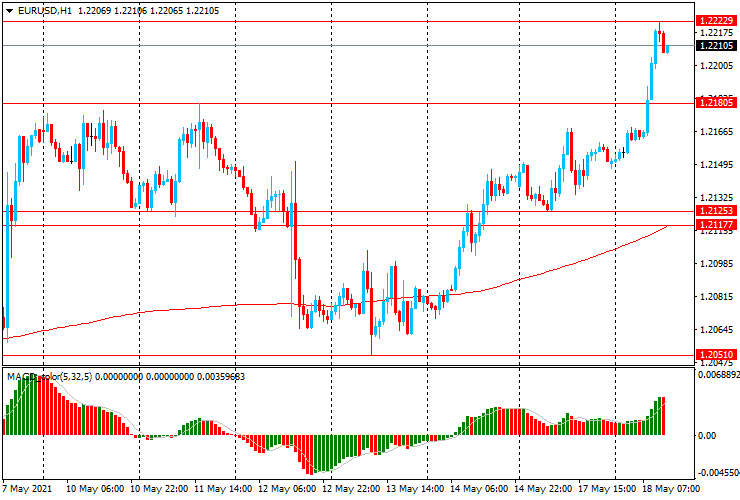Click the 13 May 14:00 time label

click(x=415, y=489)
